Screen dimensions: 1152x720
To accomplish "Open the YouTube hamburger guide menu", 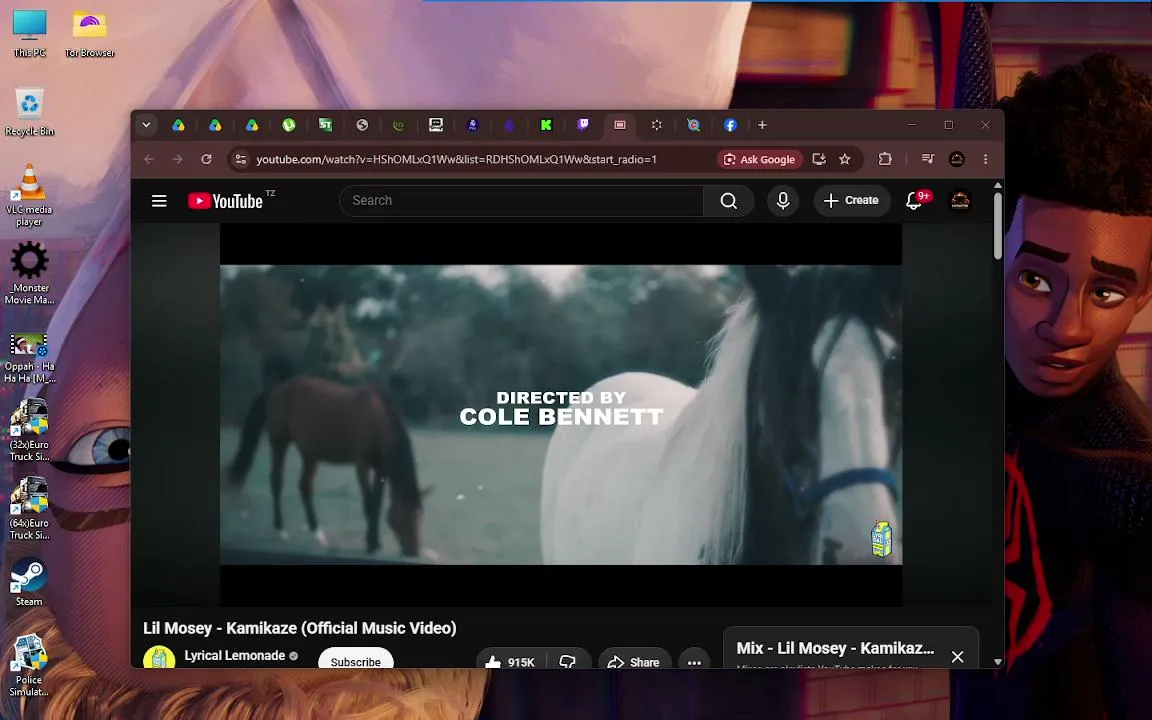I will 159,201.
